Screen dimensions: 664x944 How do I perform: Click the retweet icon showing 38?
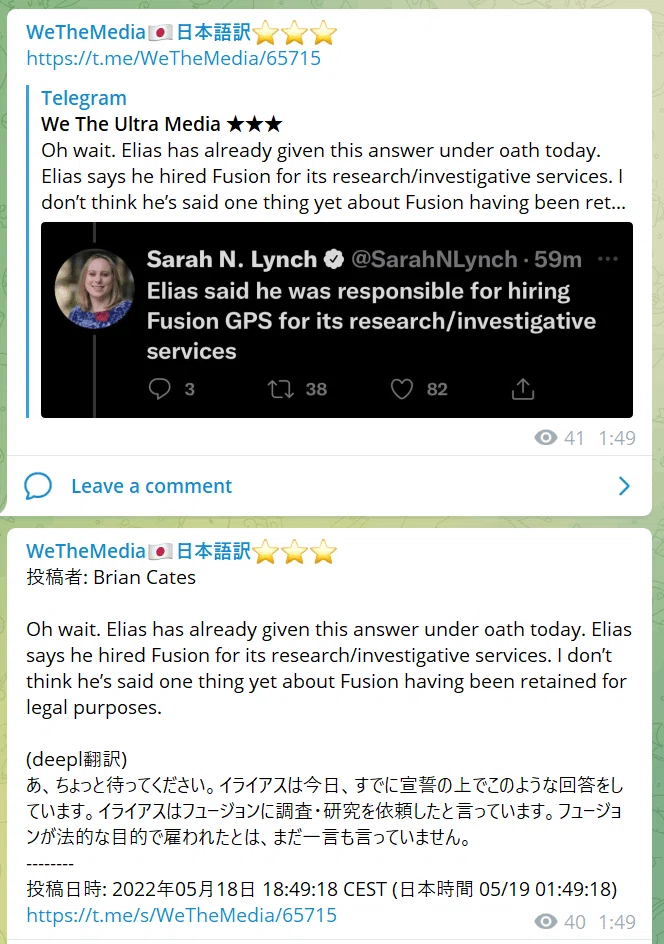281,389
